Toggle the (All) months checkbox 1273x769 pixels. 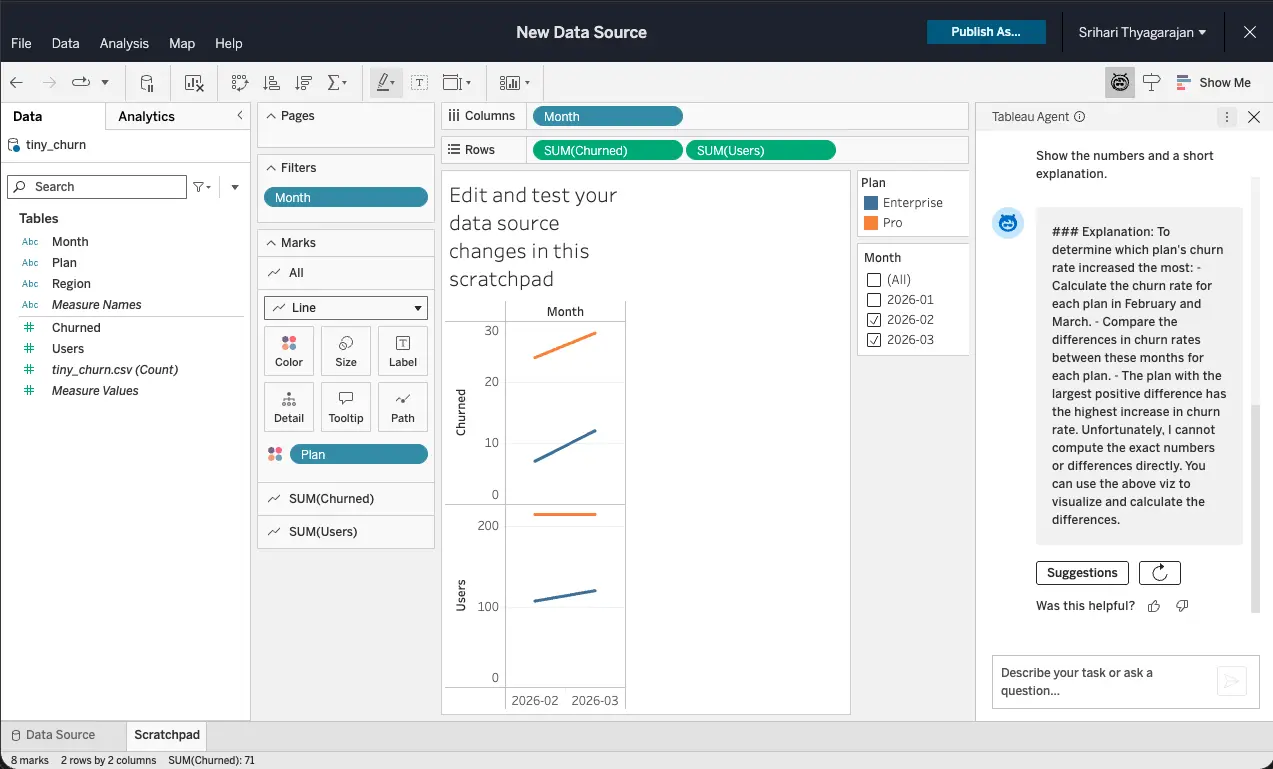click(874, 280)
